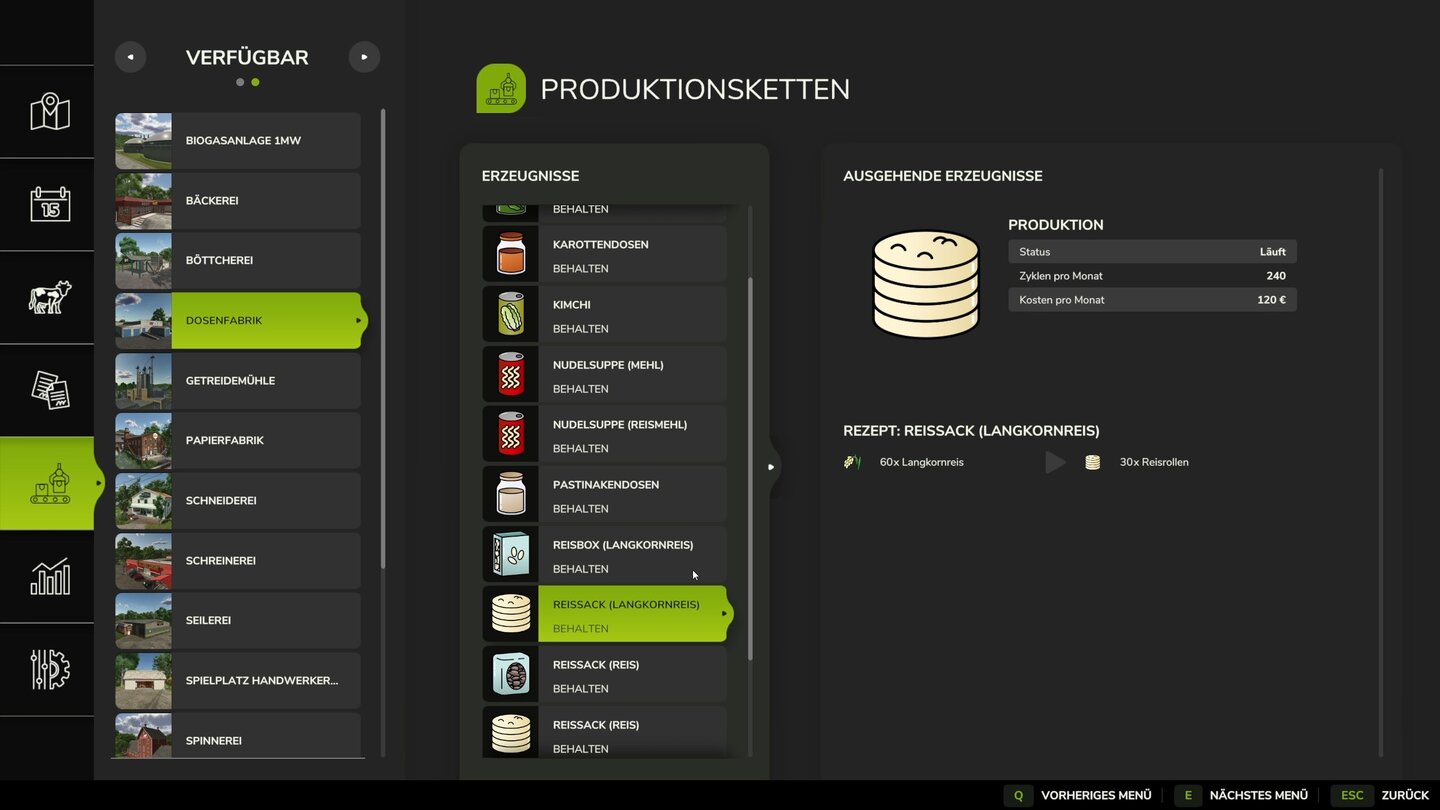This screenshot has width=1440, height=810.
Task: Click the Nudelsuppe (Reismehl) can icon
Action: pos(511,434)
